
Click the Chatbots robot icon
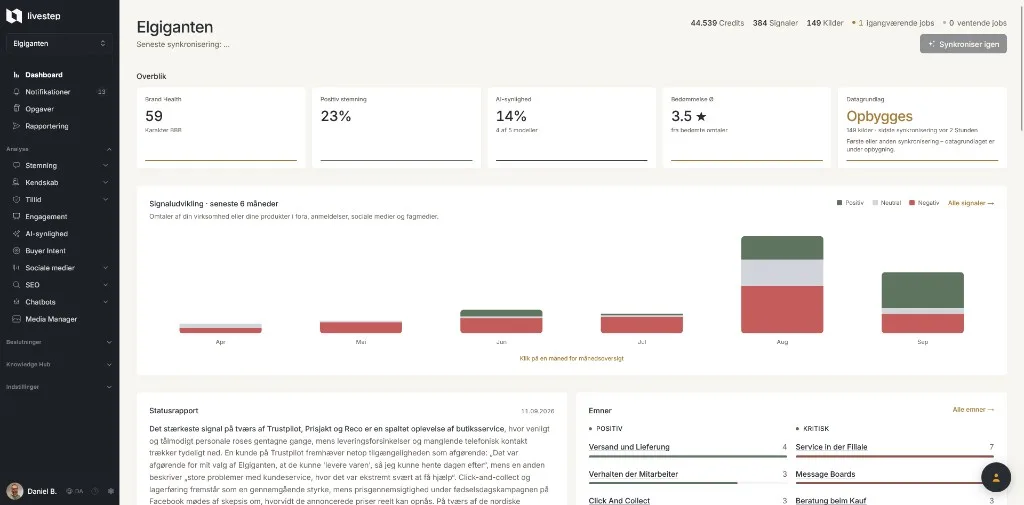point(16,302)
